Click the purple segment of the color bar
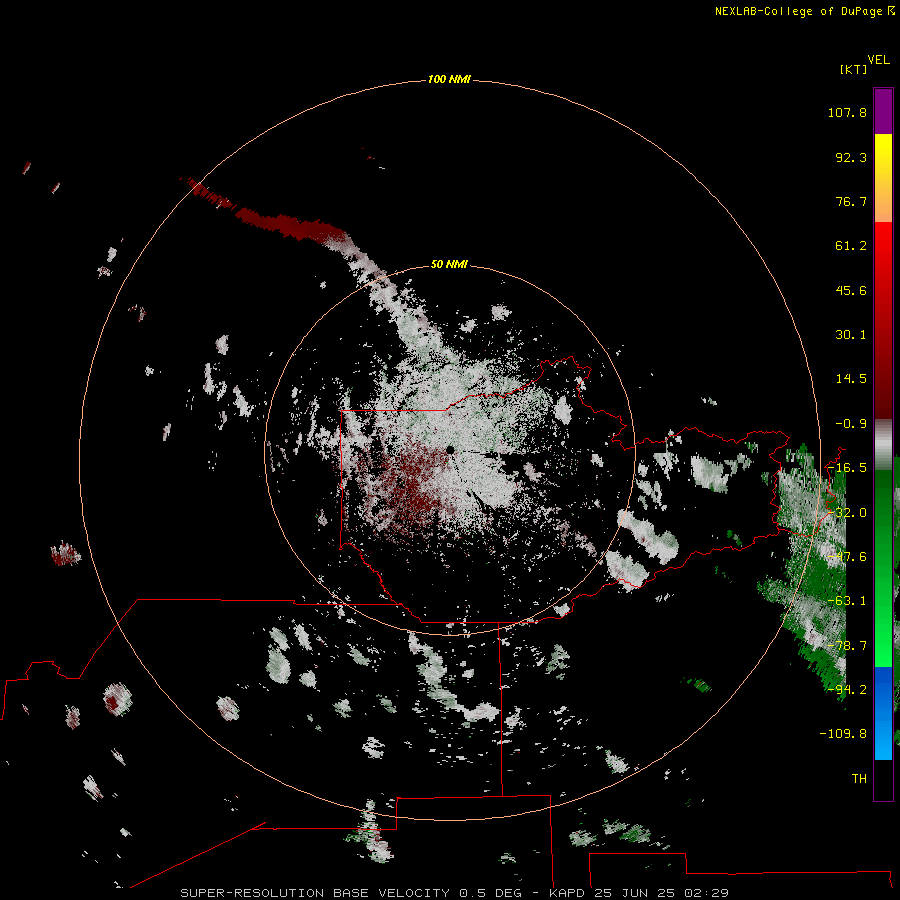Viewport: 900px width, 900px height. (x=883, y=111)
